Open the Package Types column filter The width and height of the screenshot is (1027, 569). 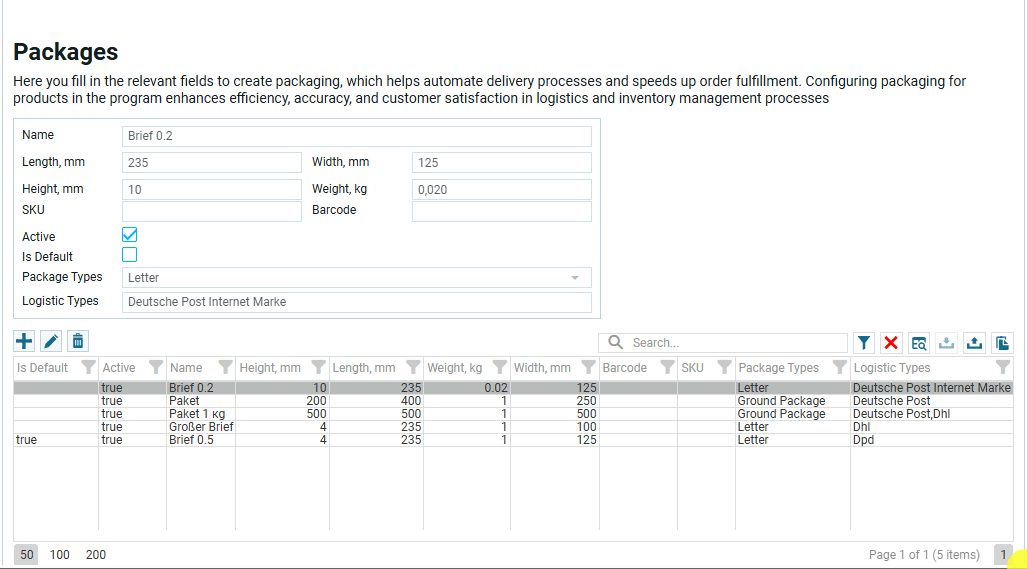pyautogui.click(x=839, y=368)
